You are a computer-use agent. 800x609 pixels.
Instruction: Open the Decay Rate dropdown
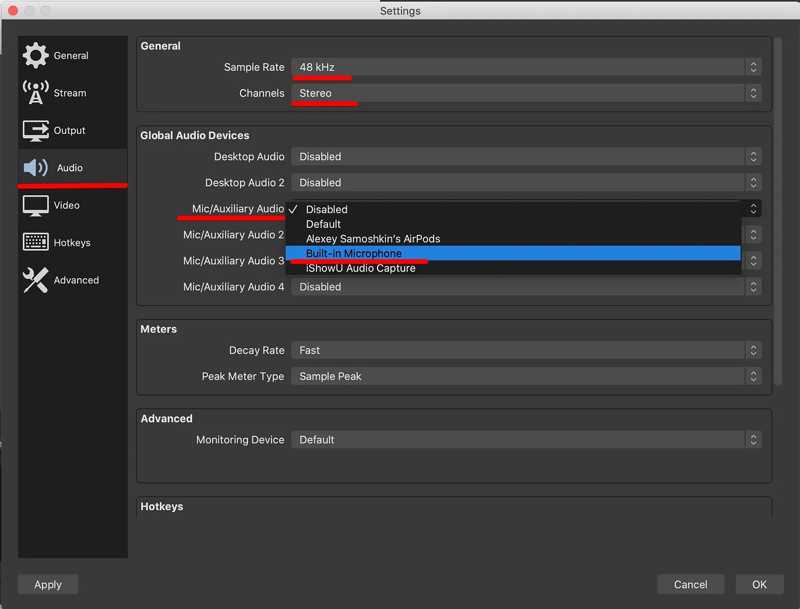526,351
